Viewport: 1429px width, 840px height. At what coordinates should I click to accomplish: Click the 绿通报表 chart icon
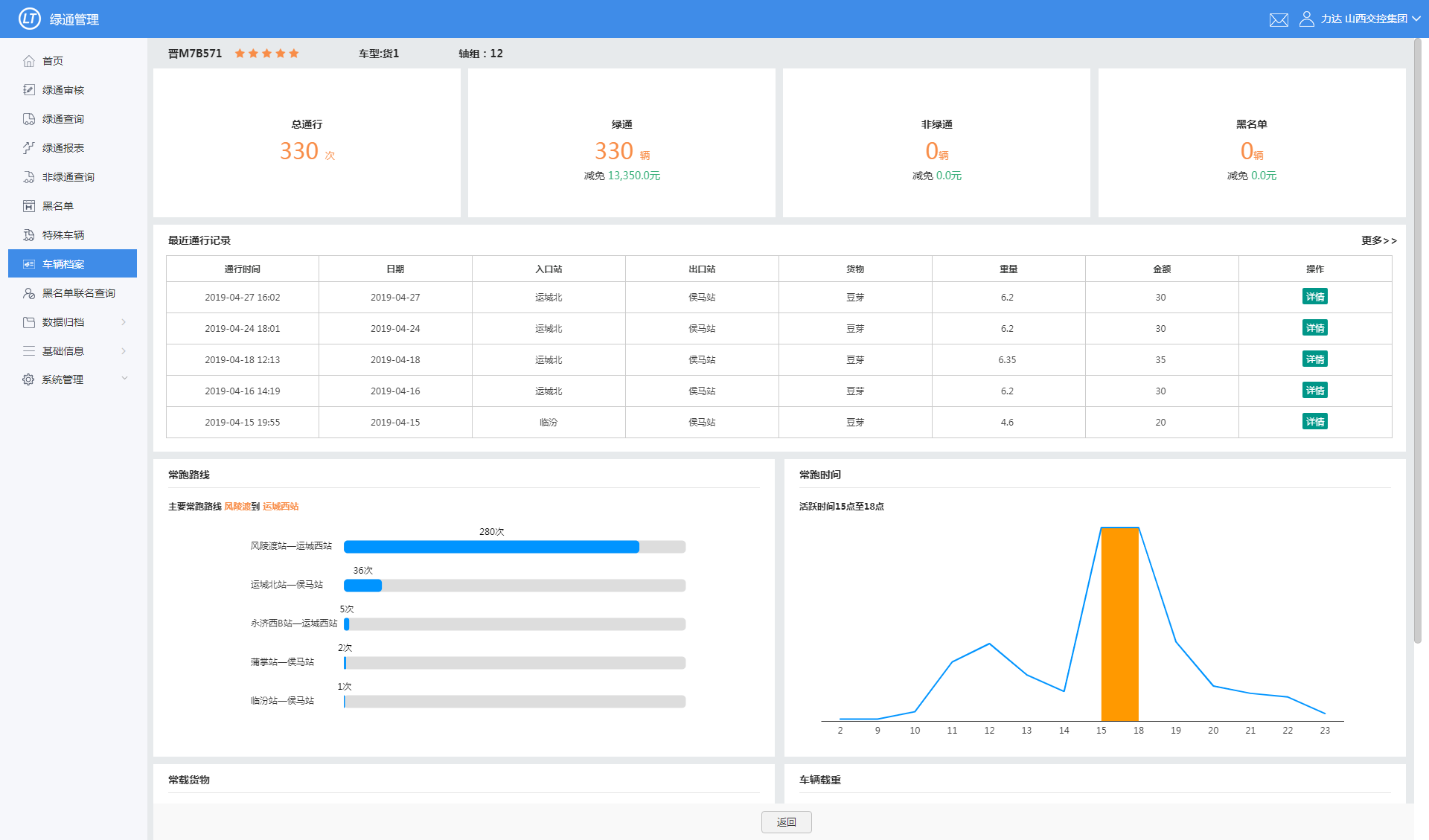coord(29,148)
